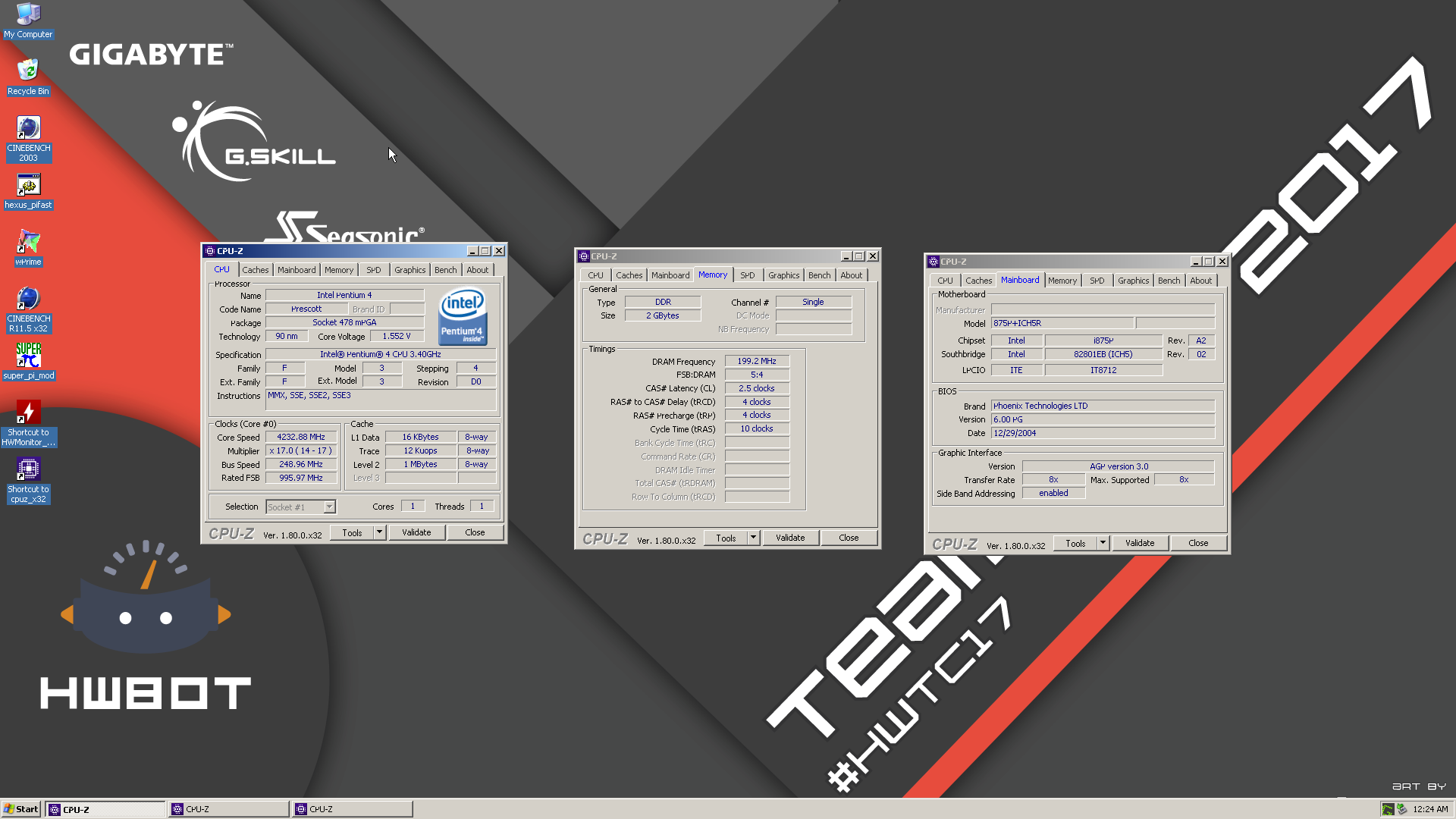Viewport: 1456px width, 819px height.
Task: Expand Tools dropdown arrow in left window
Action: tap(380, 532)
